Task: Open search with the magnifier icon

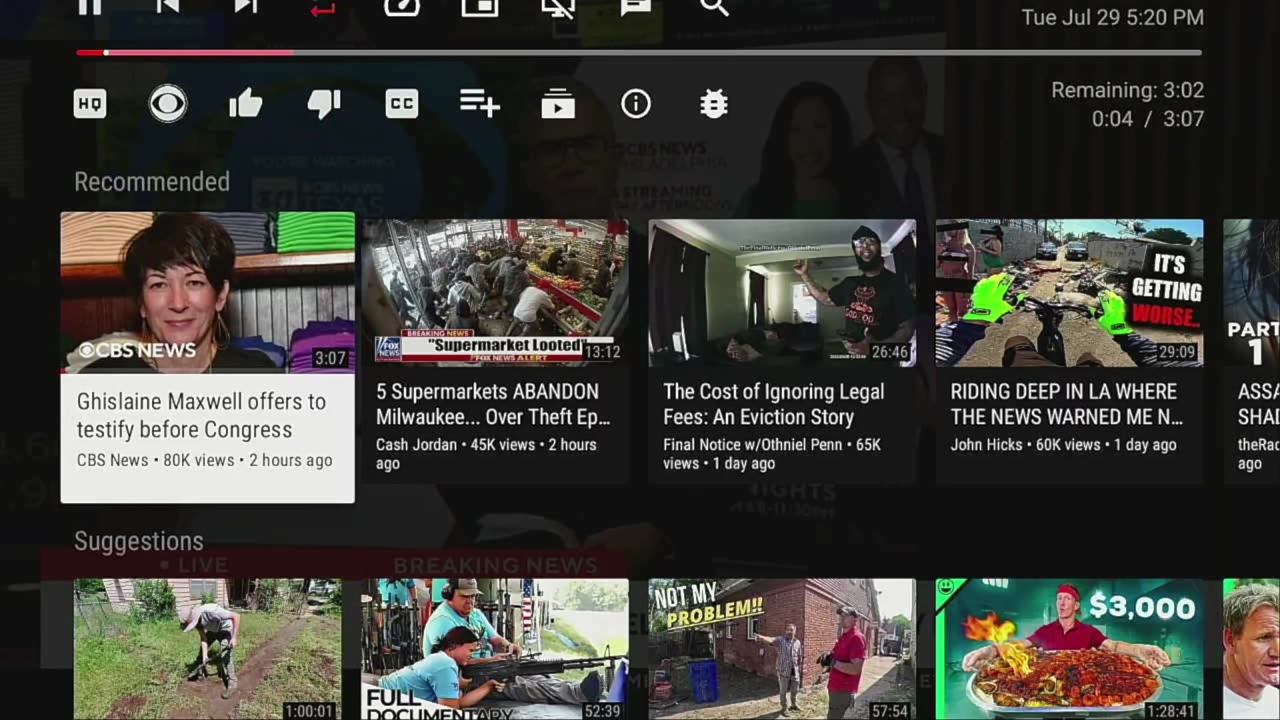Action: pyautogui.click(x=714, y=7)
